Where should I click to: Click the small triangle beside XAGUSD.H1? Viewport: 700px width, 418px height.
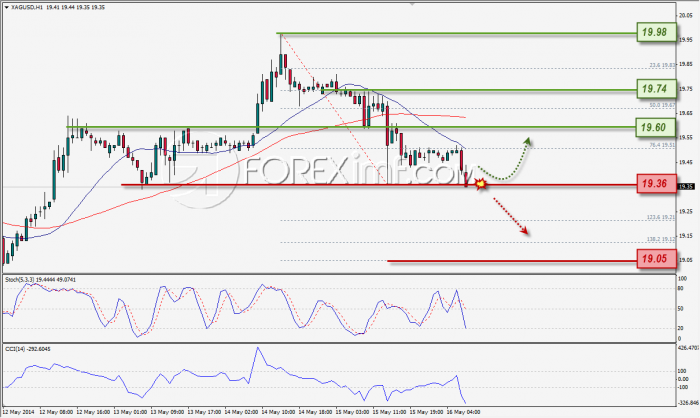(x=6, y=8)
